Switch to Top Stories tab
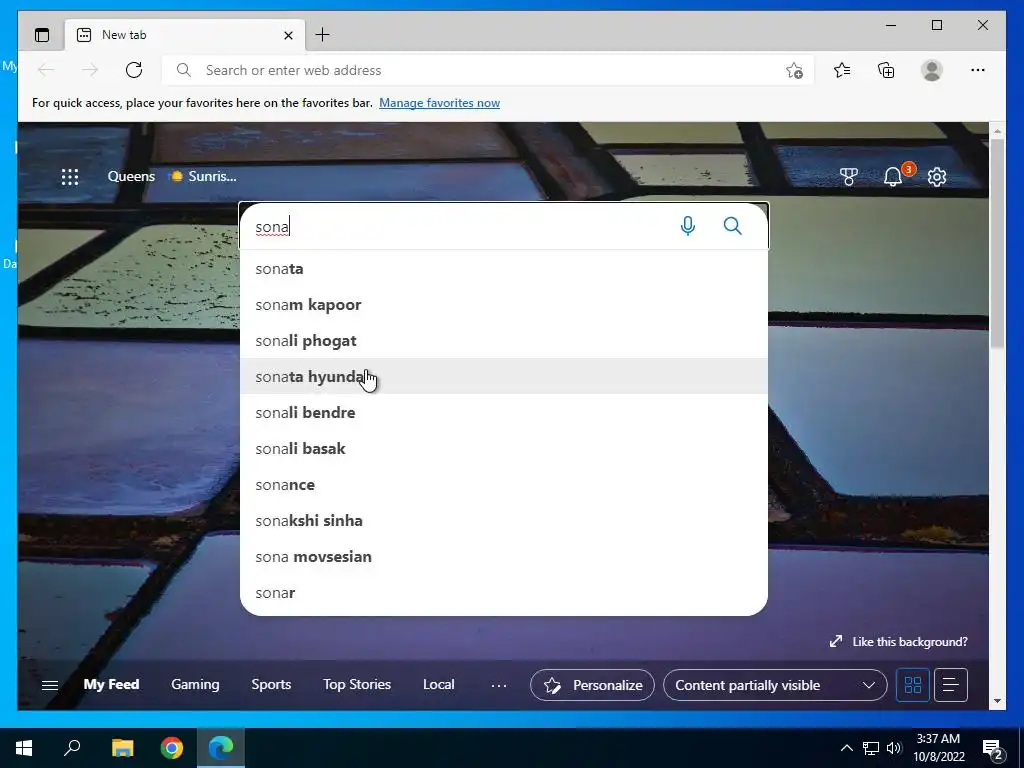This screenshot has width=1024, height=768. pos(357,684)
